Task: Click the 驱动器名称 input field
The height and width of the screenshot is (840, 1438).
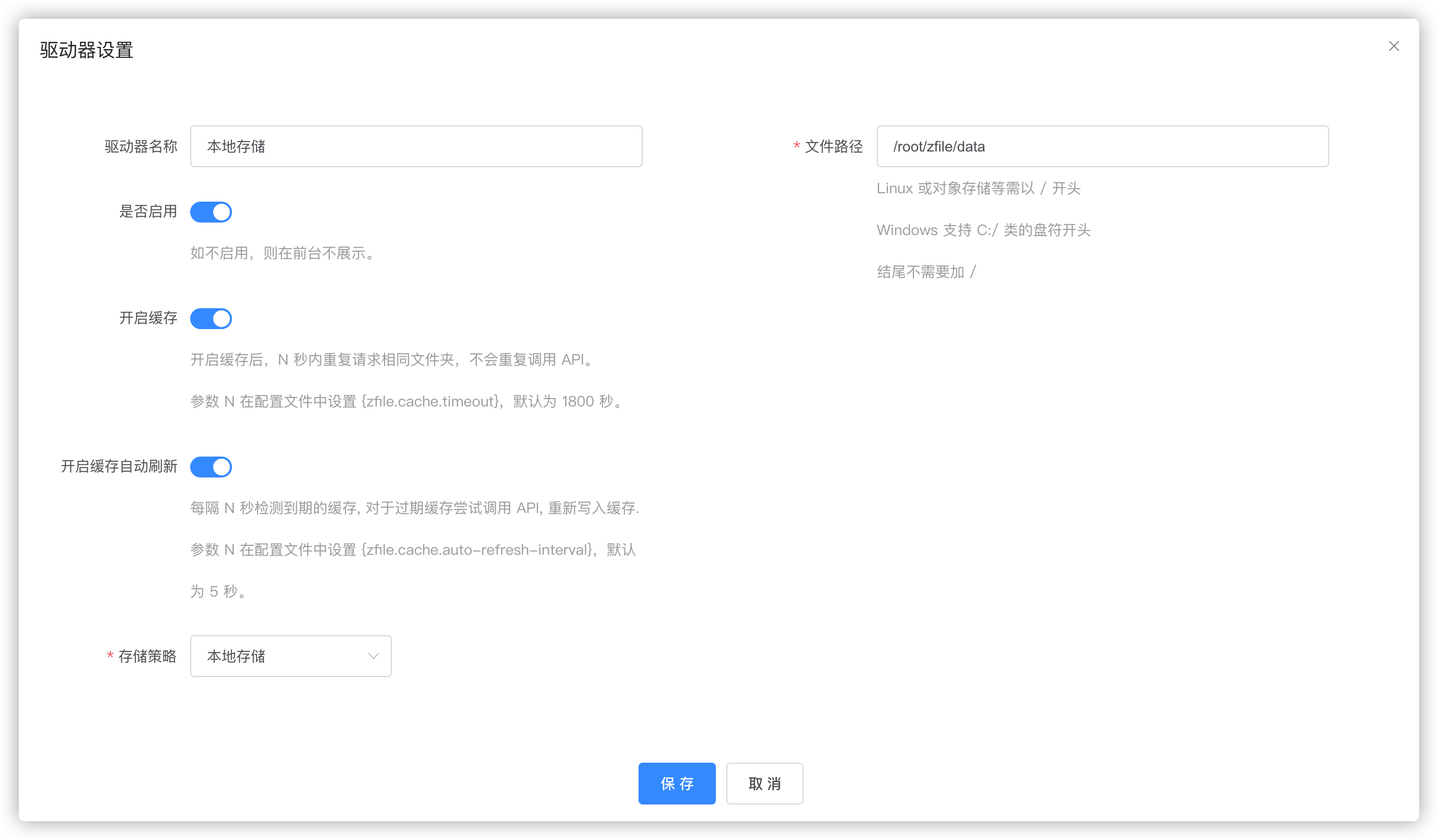Action: click(416, 147)
